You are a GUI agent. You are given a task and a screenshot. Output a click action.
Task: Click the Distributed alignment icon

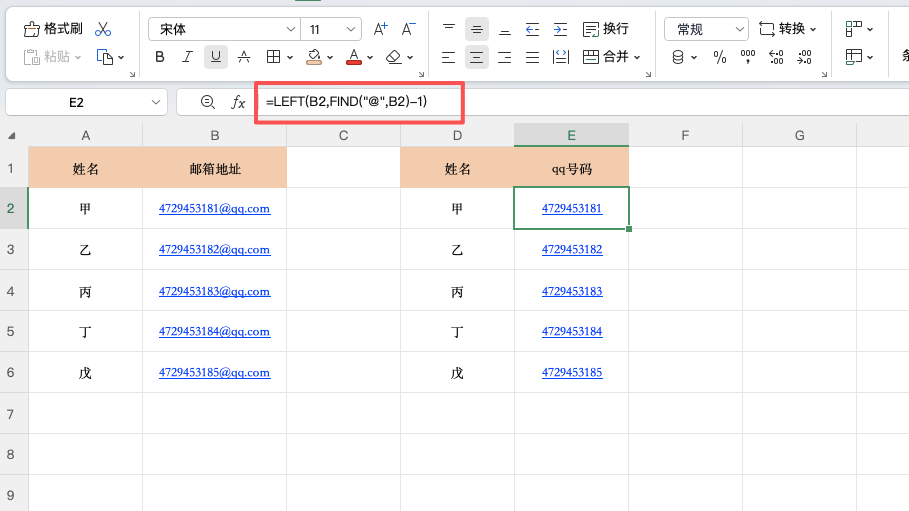coord(561,57)
